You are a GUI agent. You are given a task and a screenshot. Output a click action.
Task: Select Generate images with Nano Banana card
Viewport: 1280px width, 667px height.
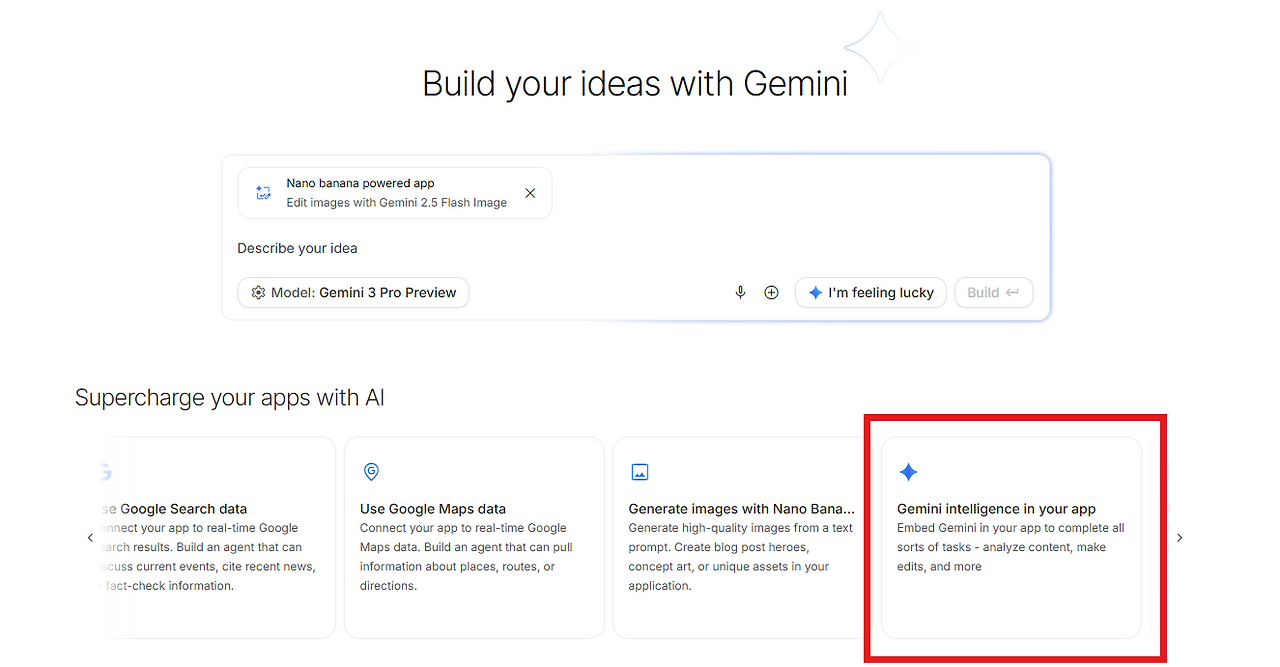[x=742, y=537]
